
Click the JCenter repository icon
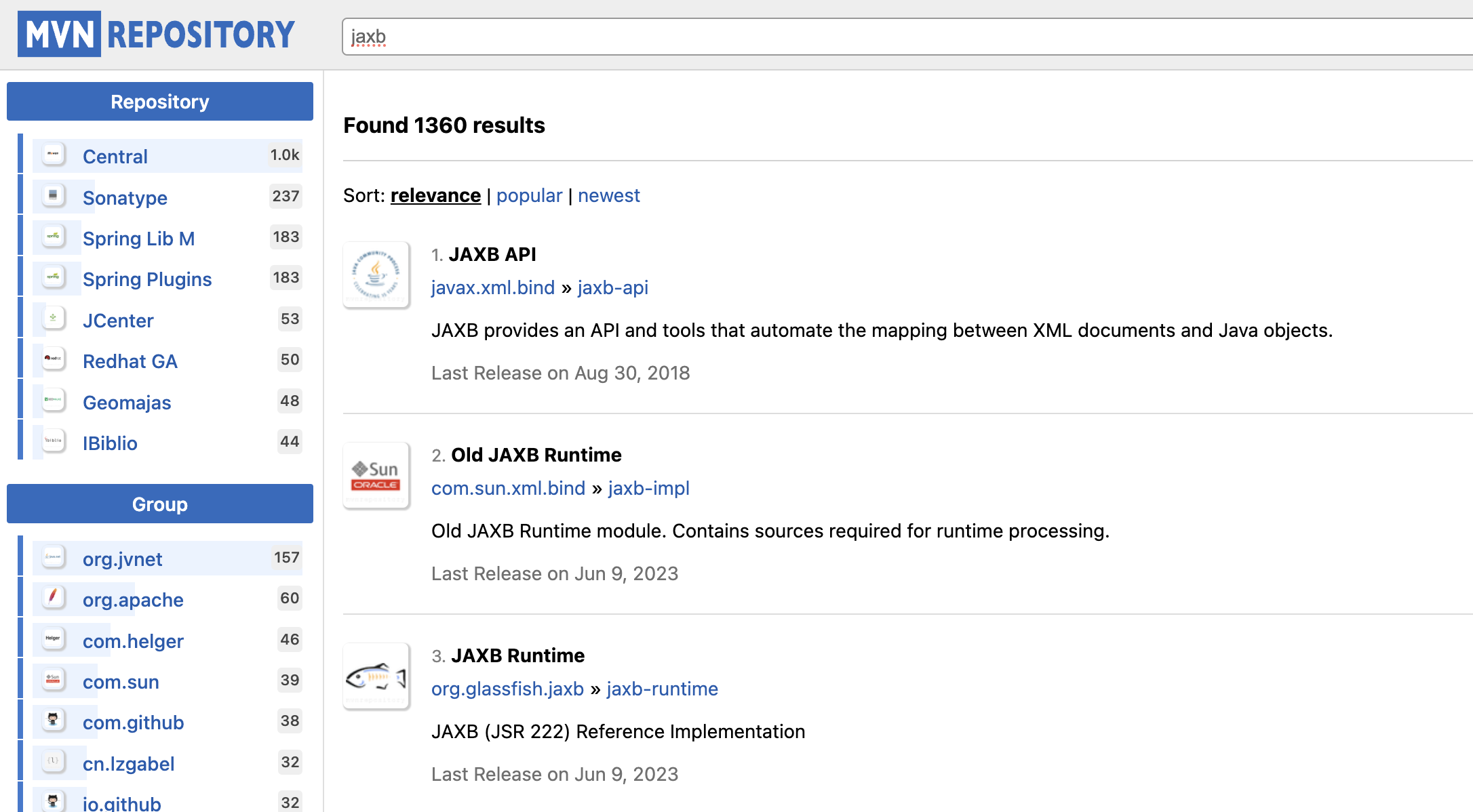(x=54, y=319)
